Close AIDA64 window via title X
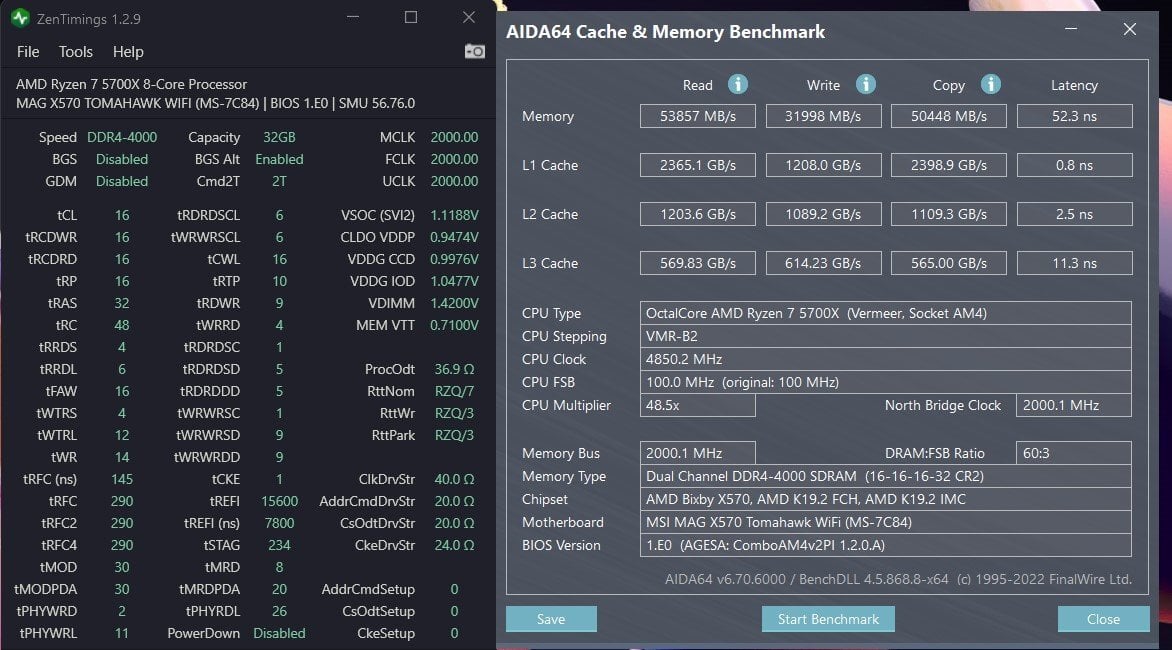Screen dimensions: 1172x650 point(1129,29)
